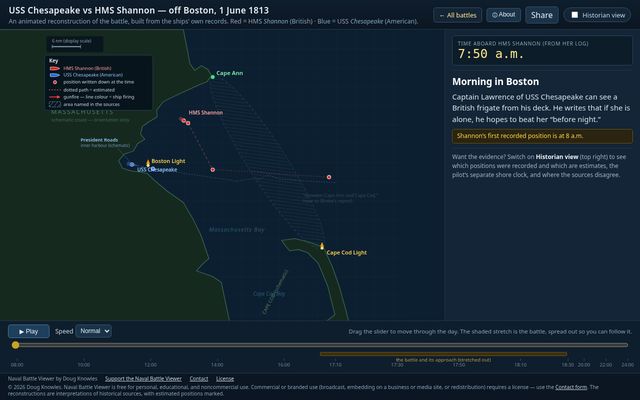This screenshot has width=640, height=400.
Task: Open the About info button
Action: coord(503,15)
